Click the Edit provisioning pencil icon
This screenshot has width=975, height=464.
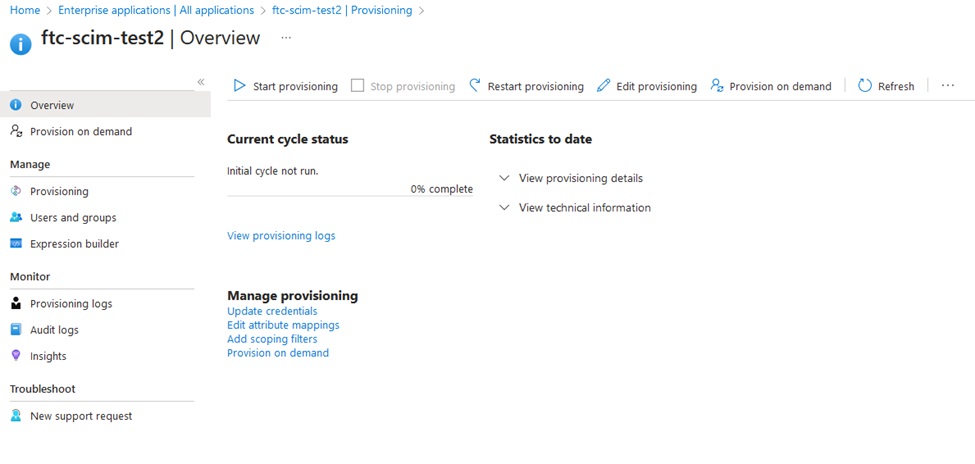tap(603, 86)
